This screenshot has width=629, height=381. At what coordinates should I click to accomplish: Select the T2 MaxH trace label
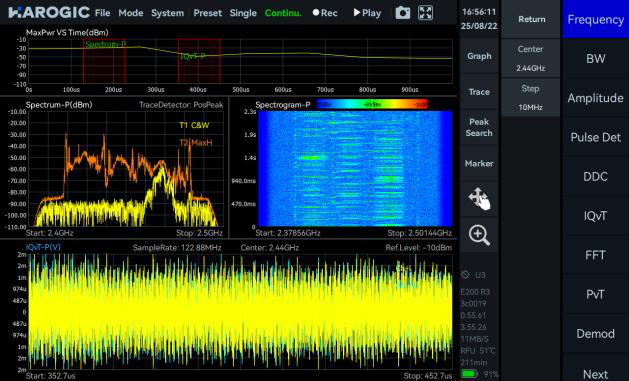pos(195,142)
